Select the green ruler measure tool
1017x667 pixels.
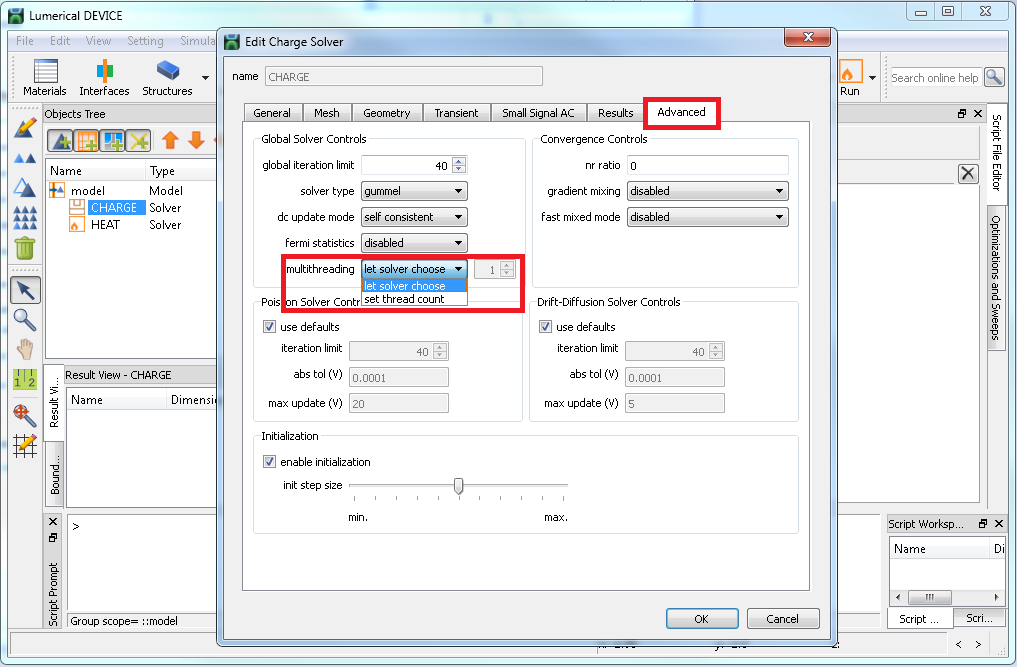pos(25,379)
